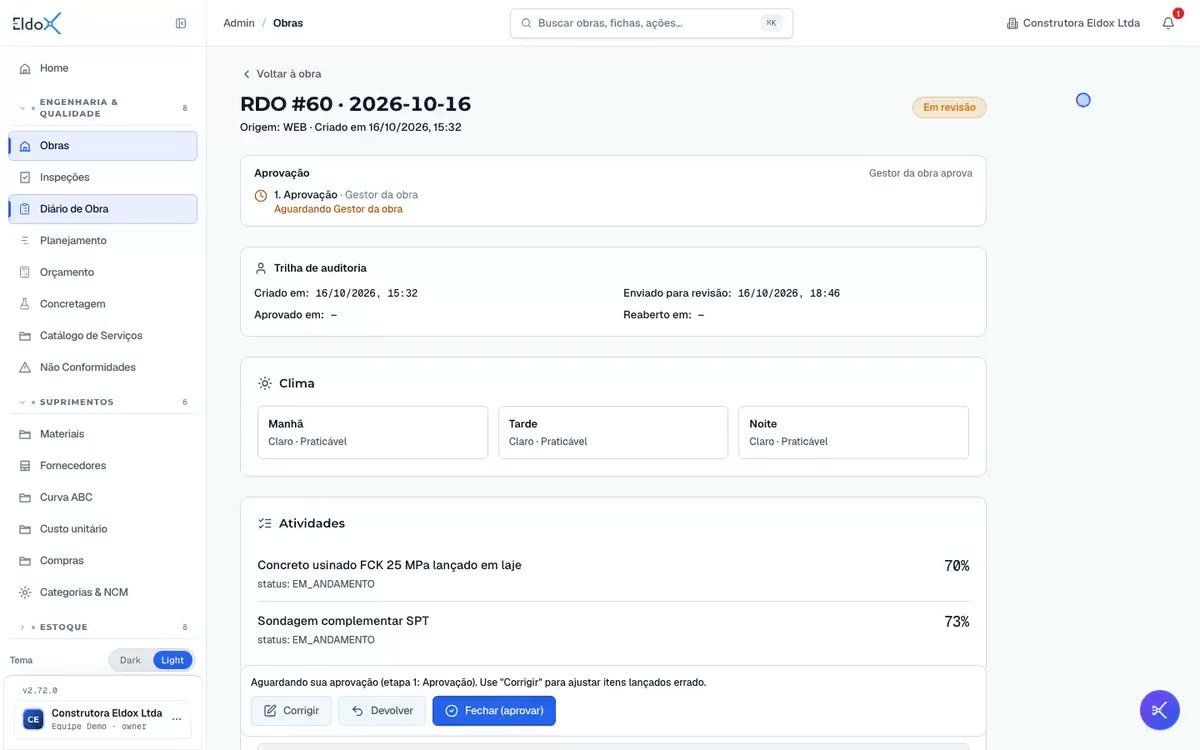
Task: Open notifications bell
Action: (x=1168, y=23)
